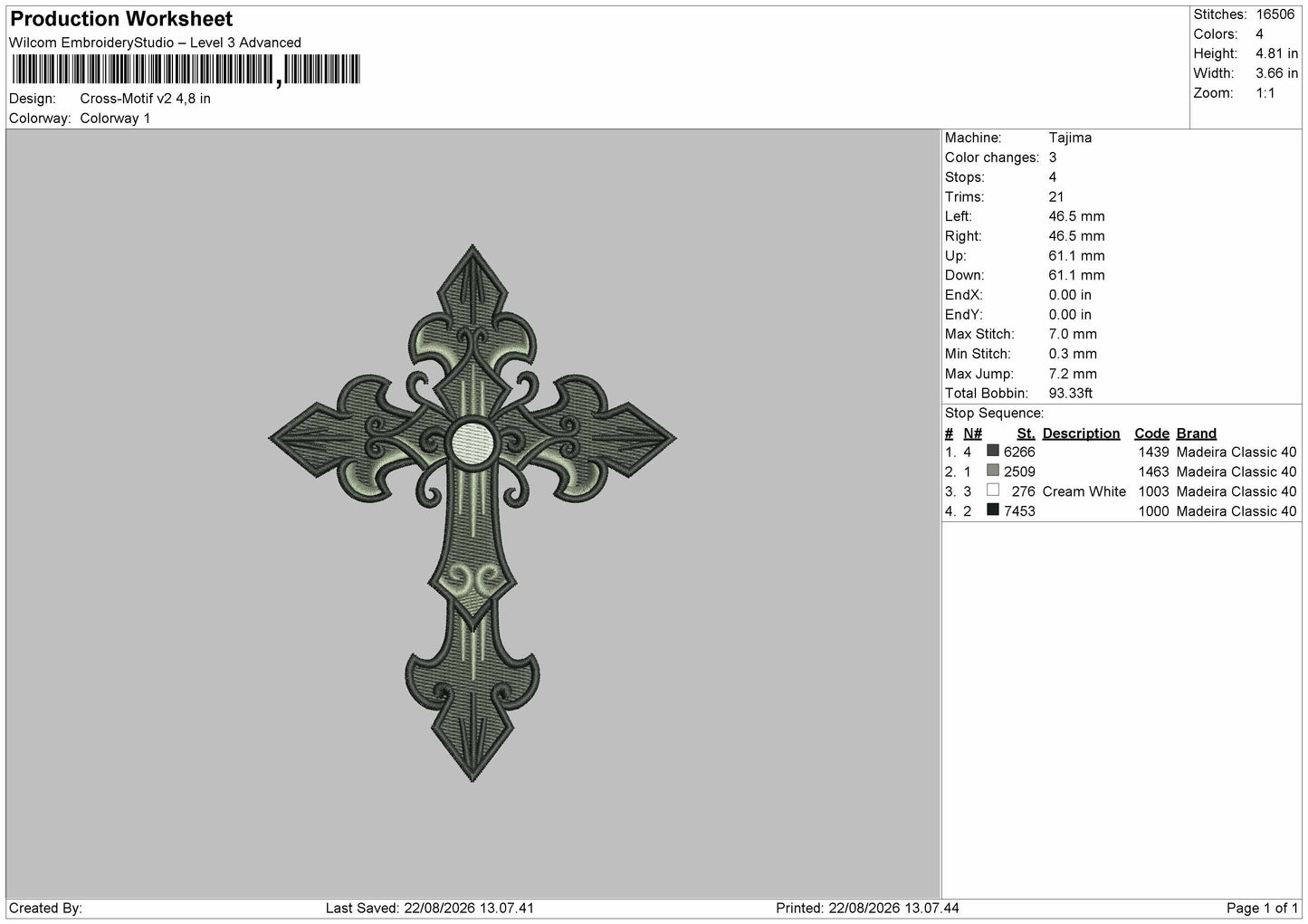1308x924 pixels.
Task: Click the 'Stop Sequence:' heading
Action: tap(994, 414)
